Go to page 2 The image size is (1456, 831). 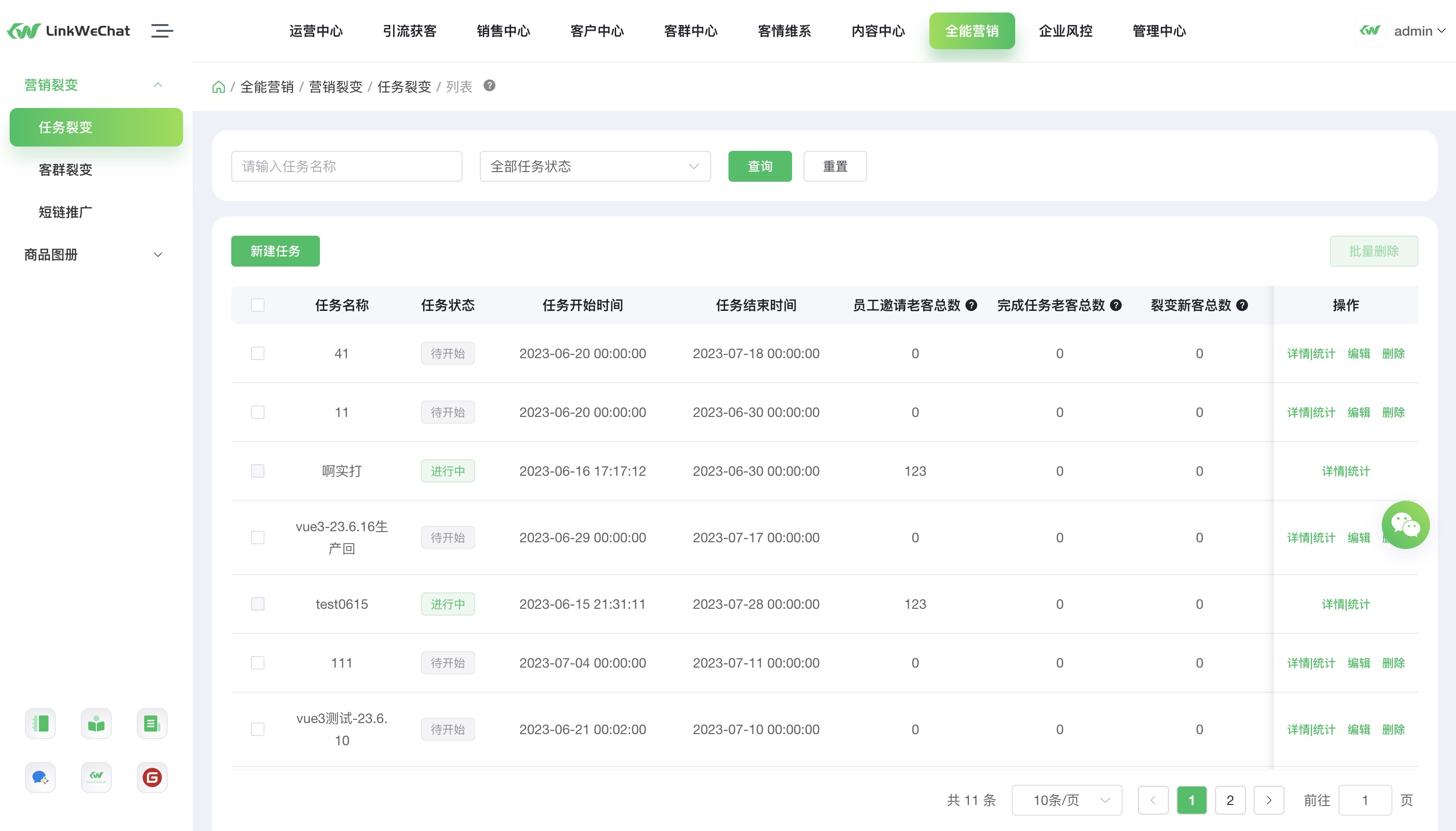(x=1230, y=800)
